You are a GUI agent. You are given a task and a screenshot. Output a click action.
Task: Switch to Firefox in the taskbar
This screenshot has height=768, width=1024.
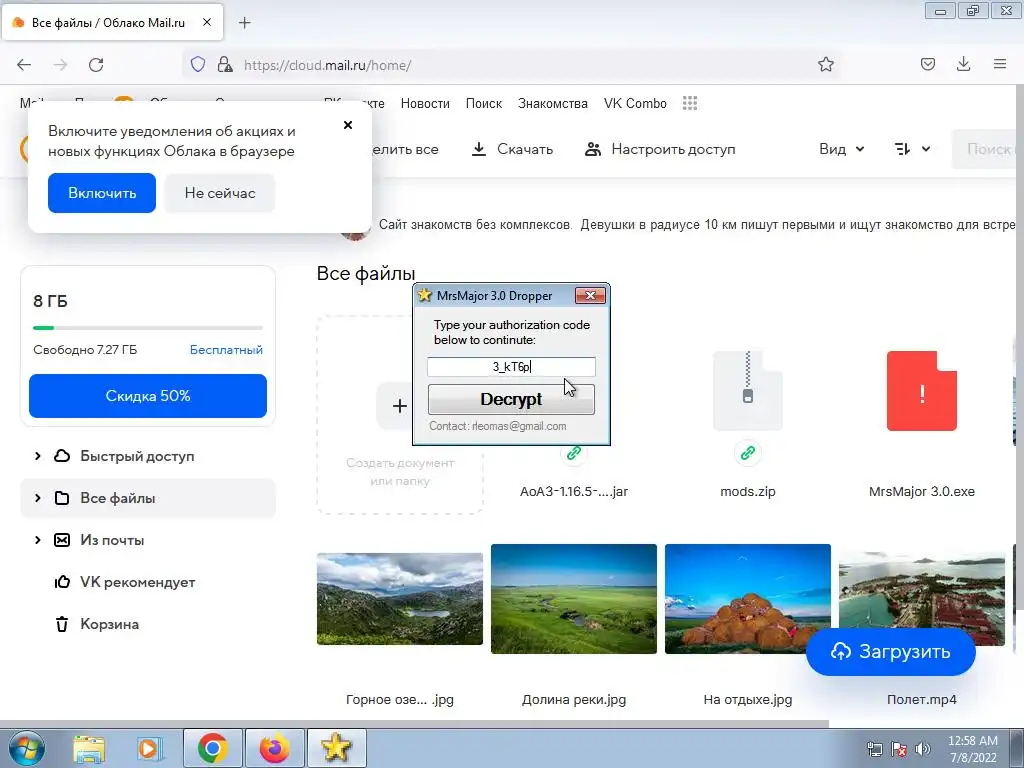pyautogui.click(x=274, y=748)
